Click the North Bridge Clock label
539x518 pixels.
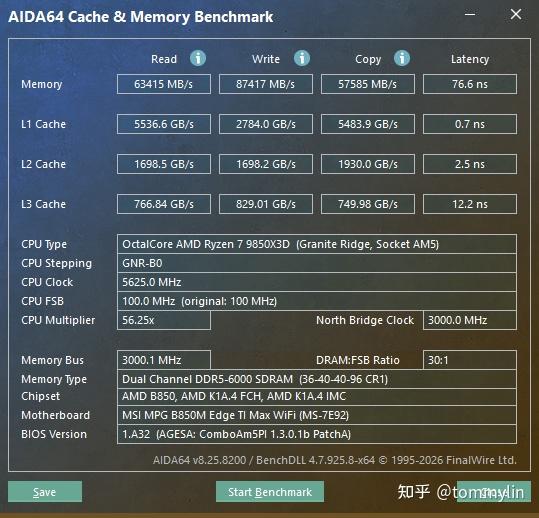(365, 320)
